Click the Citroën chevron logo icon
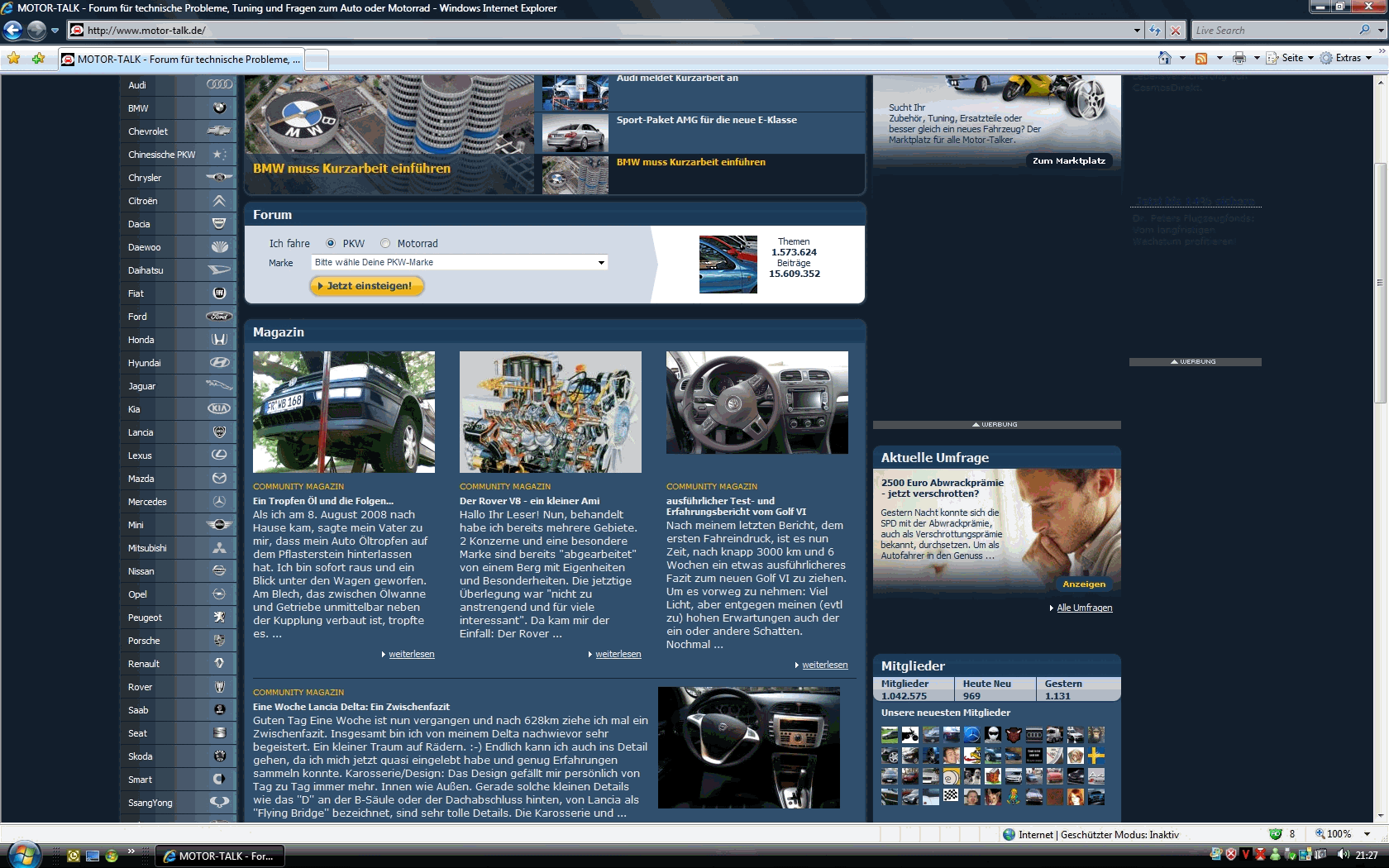This screenshot has width=1389, height=868. [x=219, y=200]
